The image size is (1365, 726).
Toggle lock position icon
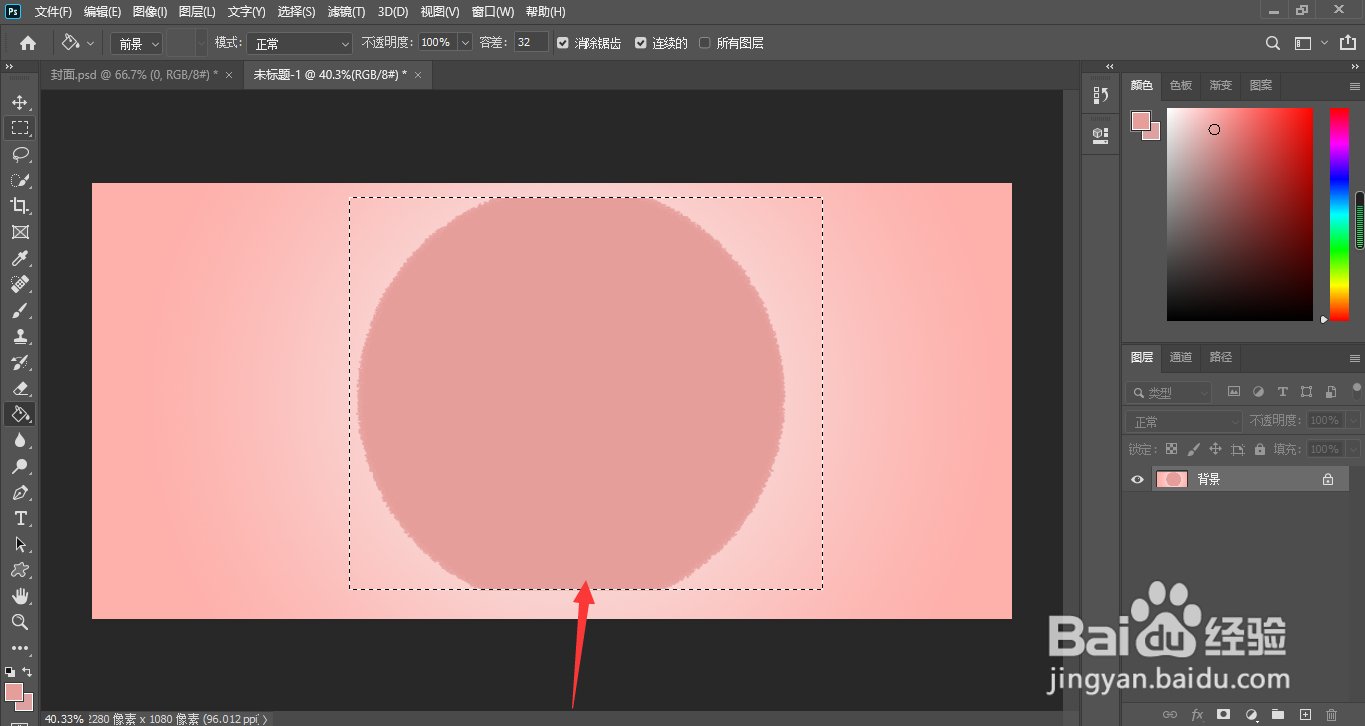[x=1216, y=449]
